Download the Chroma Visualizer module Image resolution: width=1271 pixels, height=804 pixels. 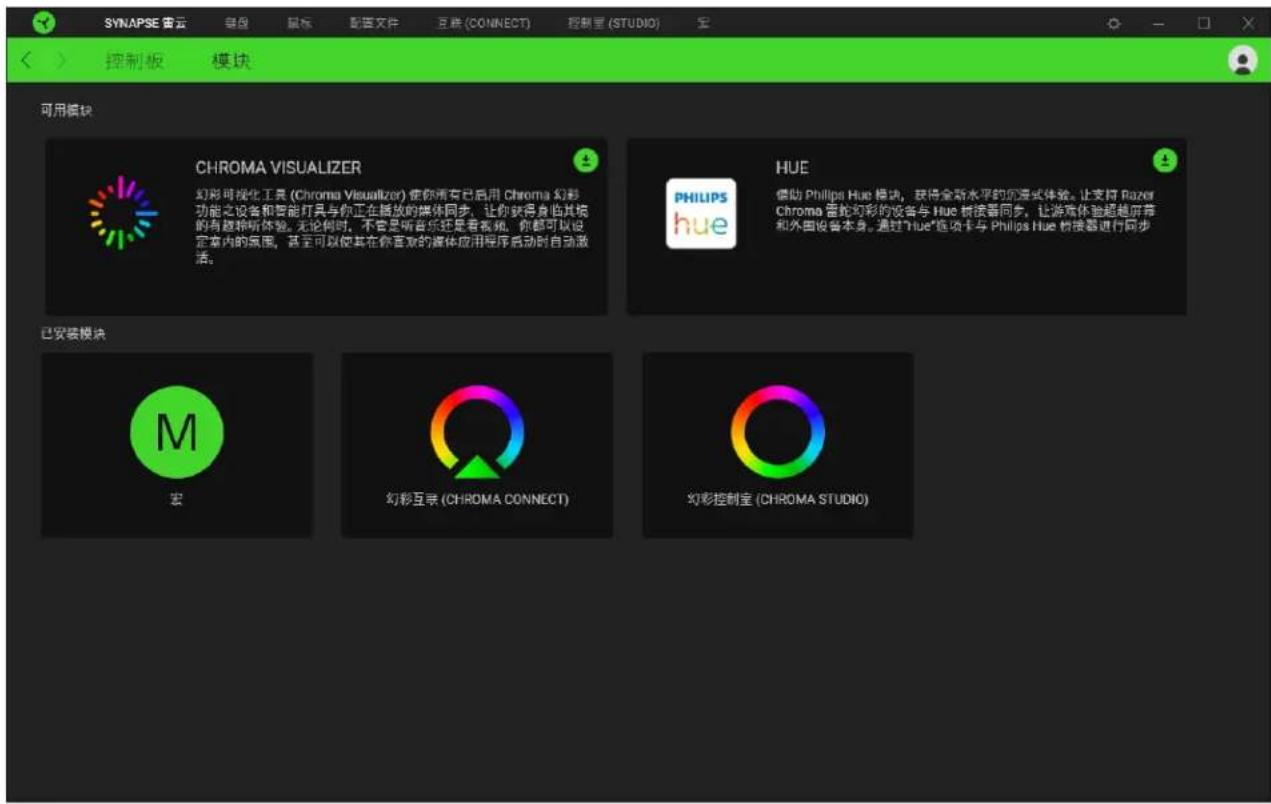(585, 159)
